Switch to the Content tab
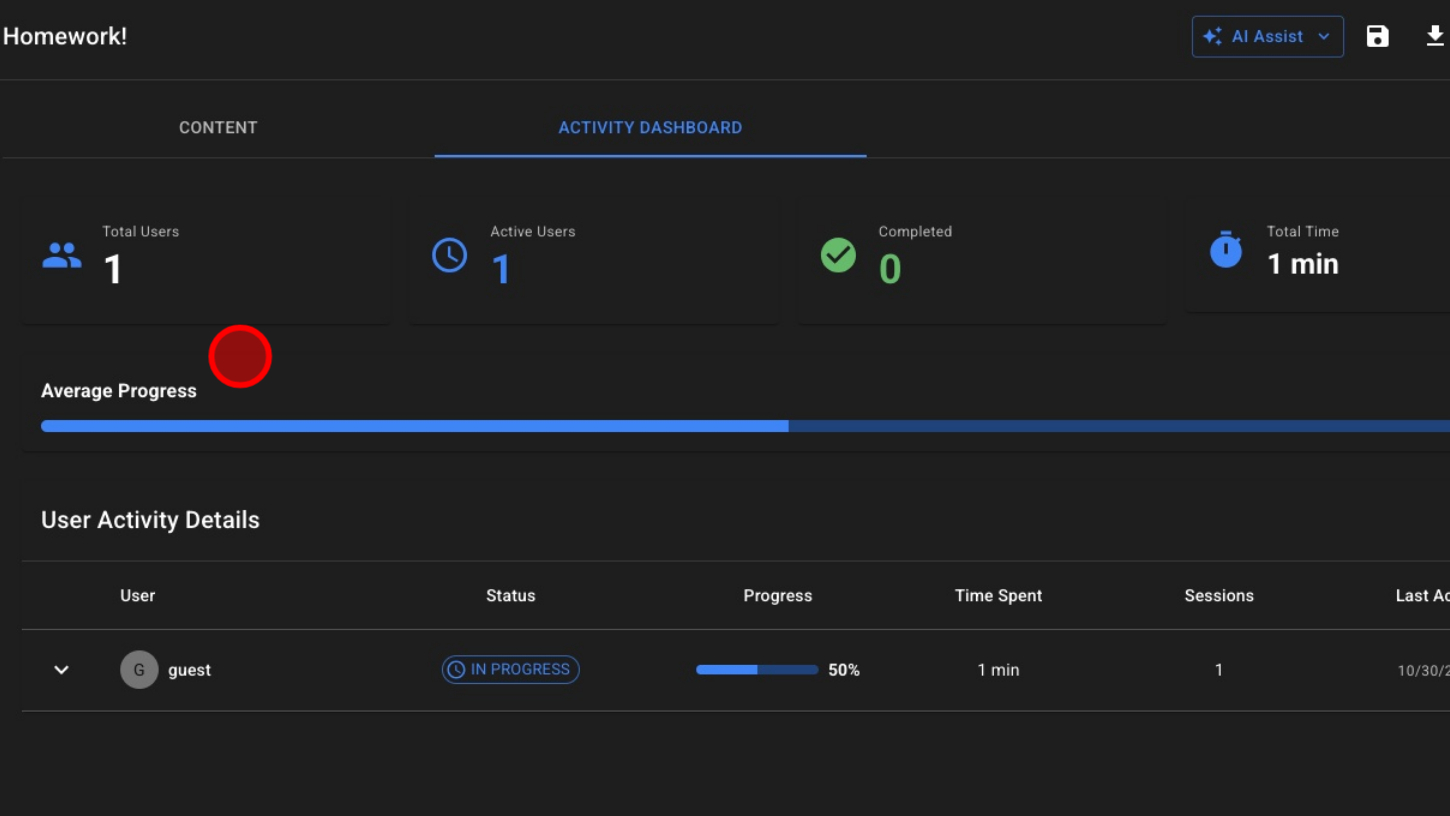 point(218,128)
